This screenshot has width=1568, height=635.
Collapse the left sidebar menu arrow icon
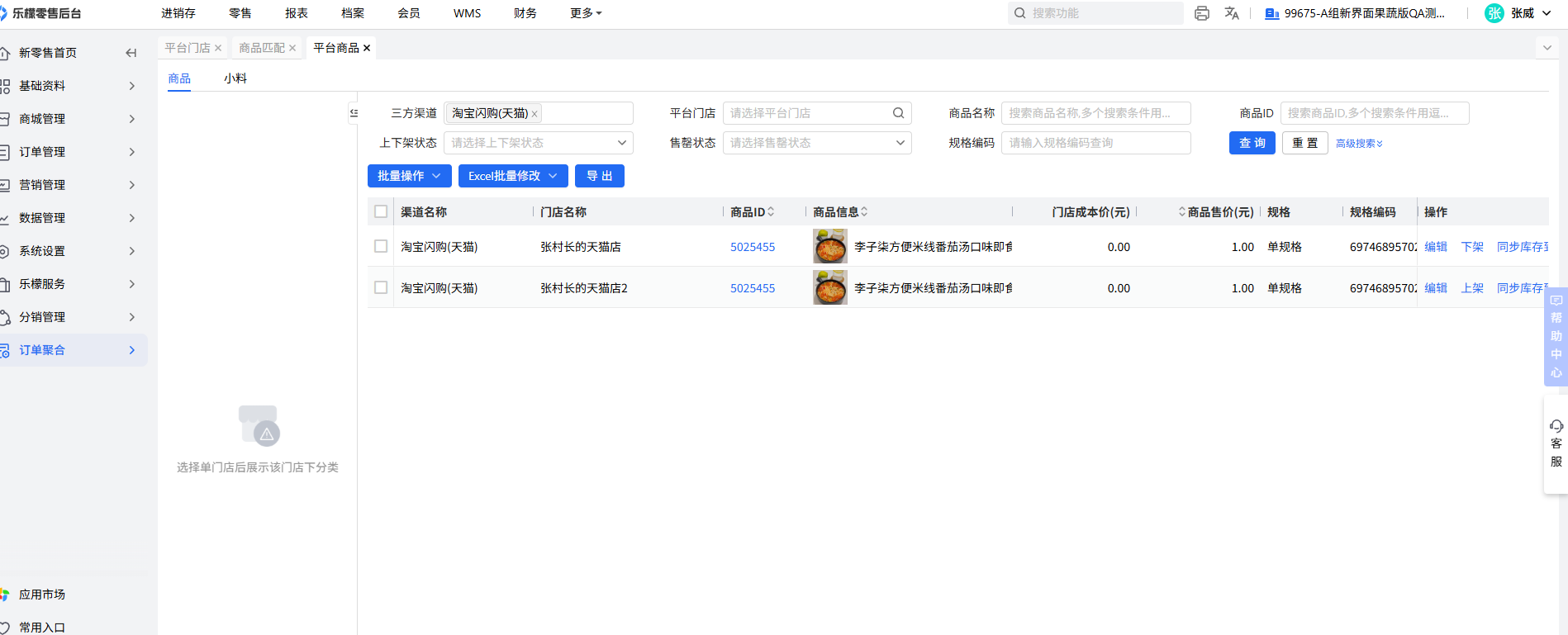click(131, 53)
